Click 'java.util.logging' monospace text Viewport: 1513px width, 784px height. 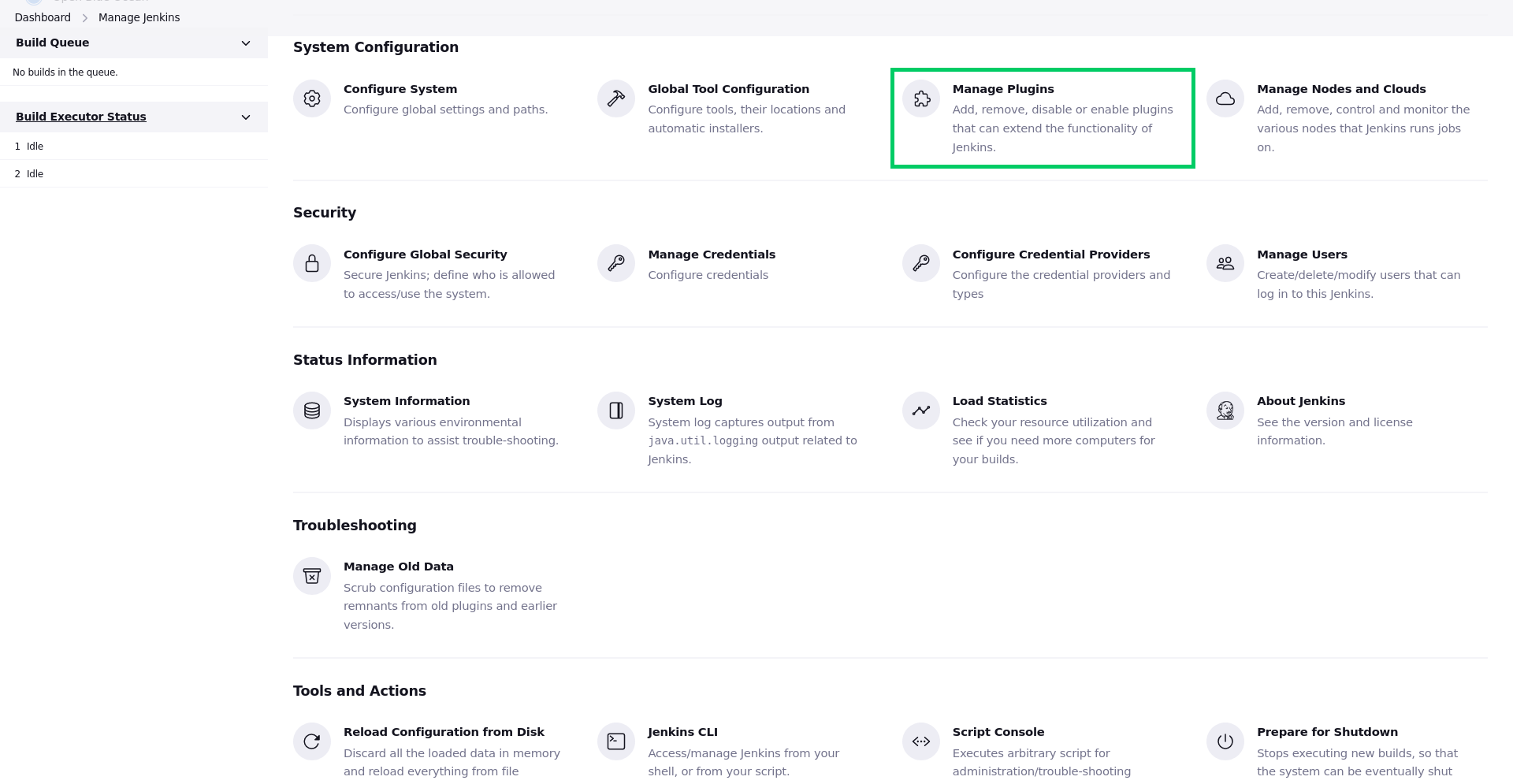[x=703, y=441]
